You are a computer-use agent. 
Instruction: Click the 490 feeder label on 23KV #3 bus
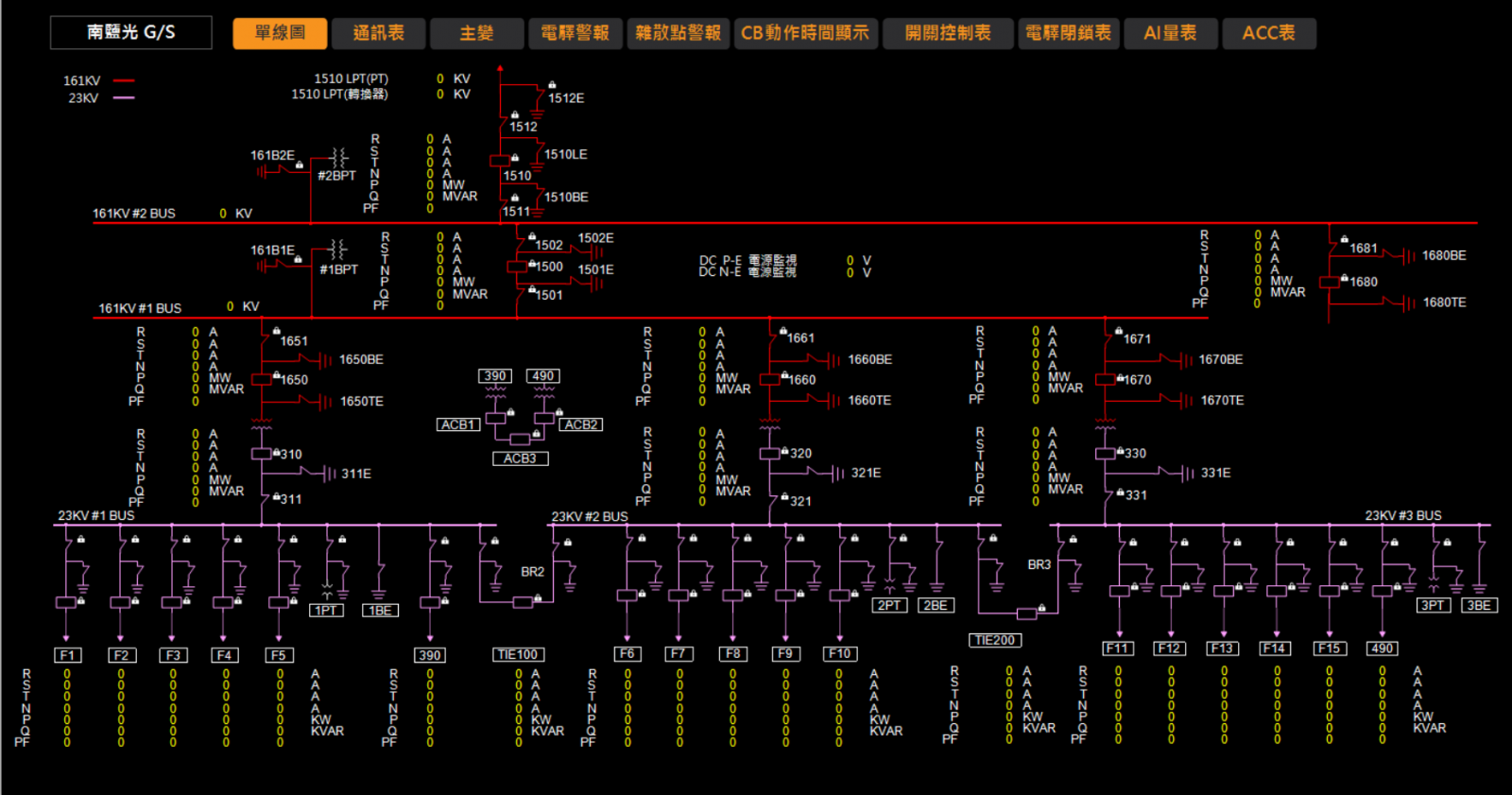click(1383, 648)
